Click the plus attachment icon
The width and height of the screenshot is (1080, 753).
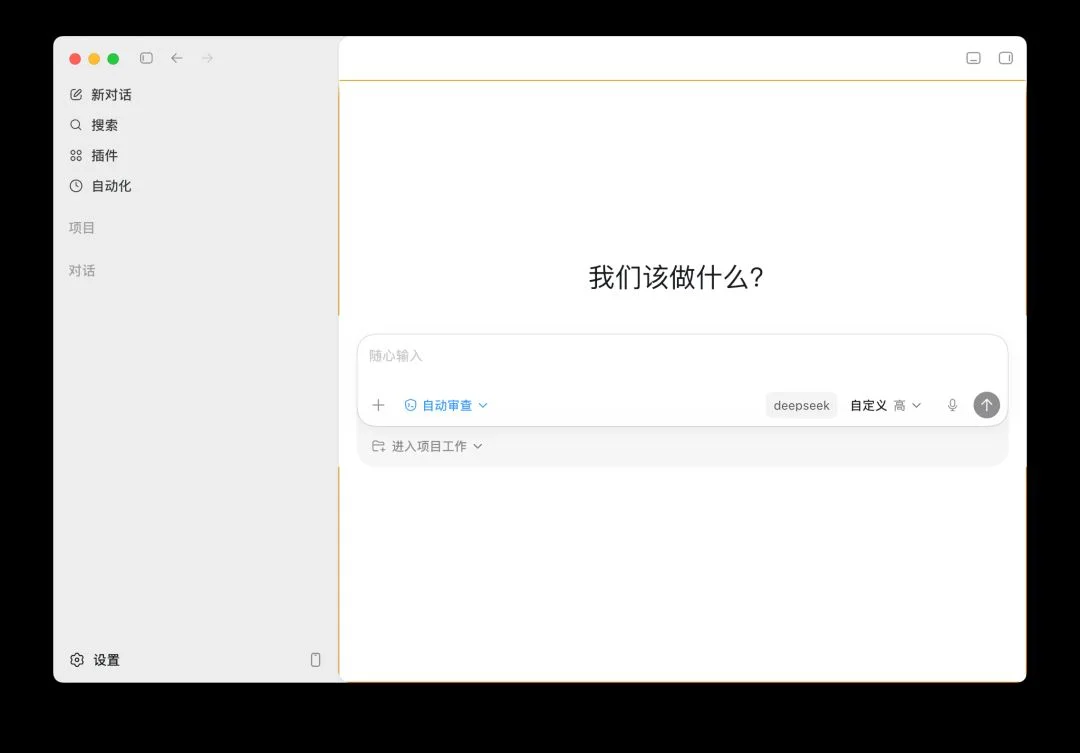point(378,405)
